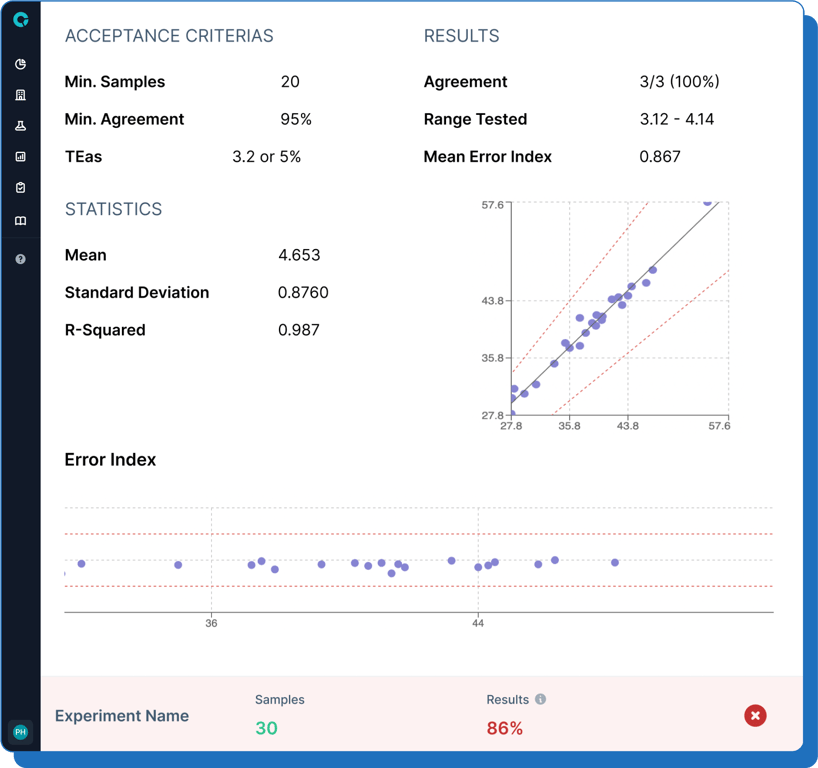The height and width of the screenshot is (768, 818).
Task: Click the Mean value 4.653
Action: click(299, 255)
